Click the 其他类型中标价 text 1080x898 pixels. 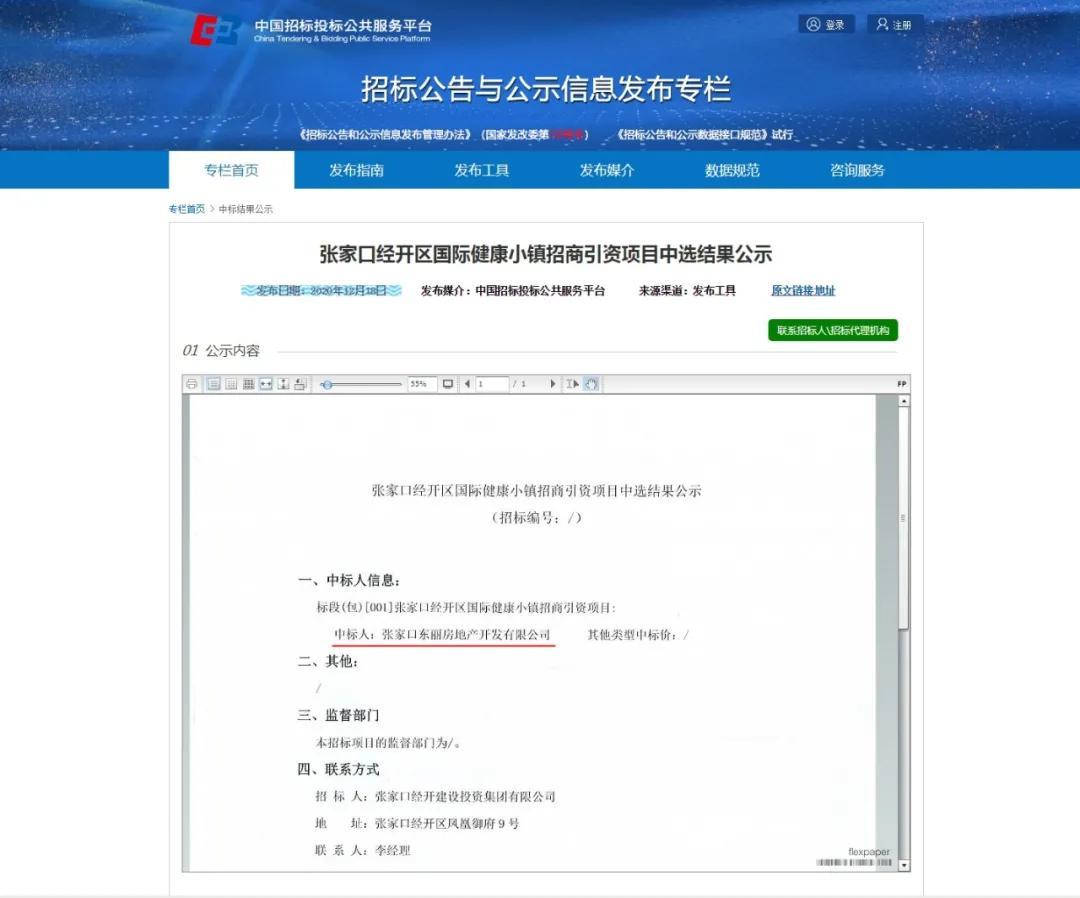[x=638, y=634]
